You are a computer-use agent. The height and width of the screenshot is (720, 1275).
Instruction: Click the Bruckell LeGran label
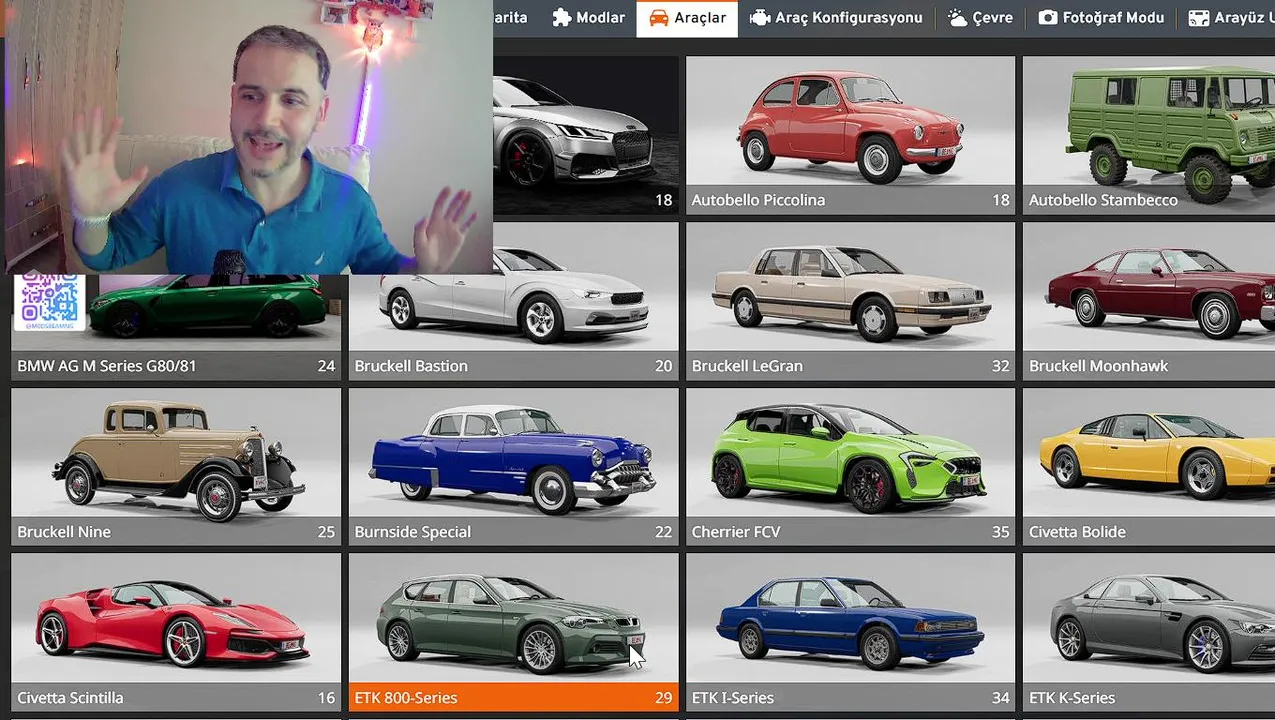[747, 366]
